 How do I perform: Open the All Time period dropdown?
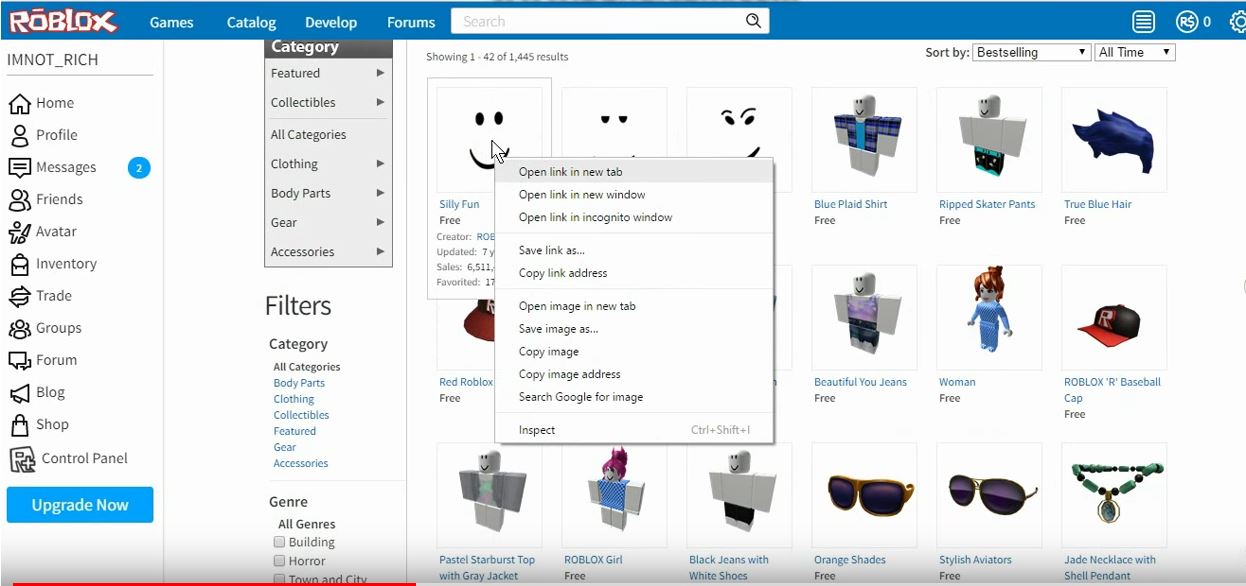tap(1135, 52)
